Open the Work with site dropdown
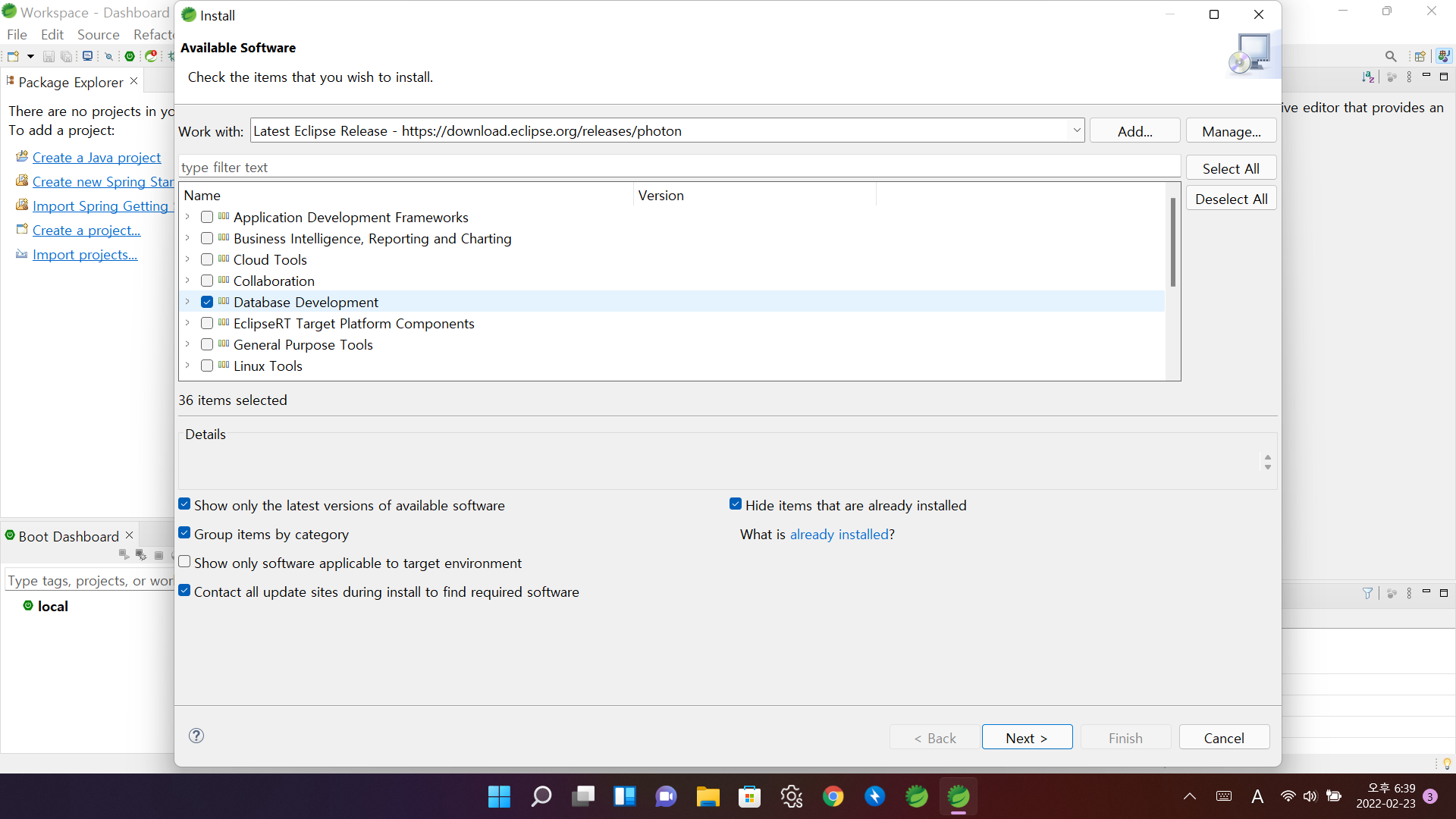 pos(1076,130)
